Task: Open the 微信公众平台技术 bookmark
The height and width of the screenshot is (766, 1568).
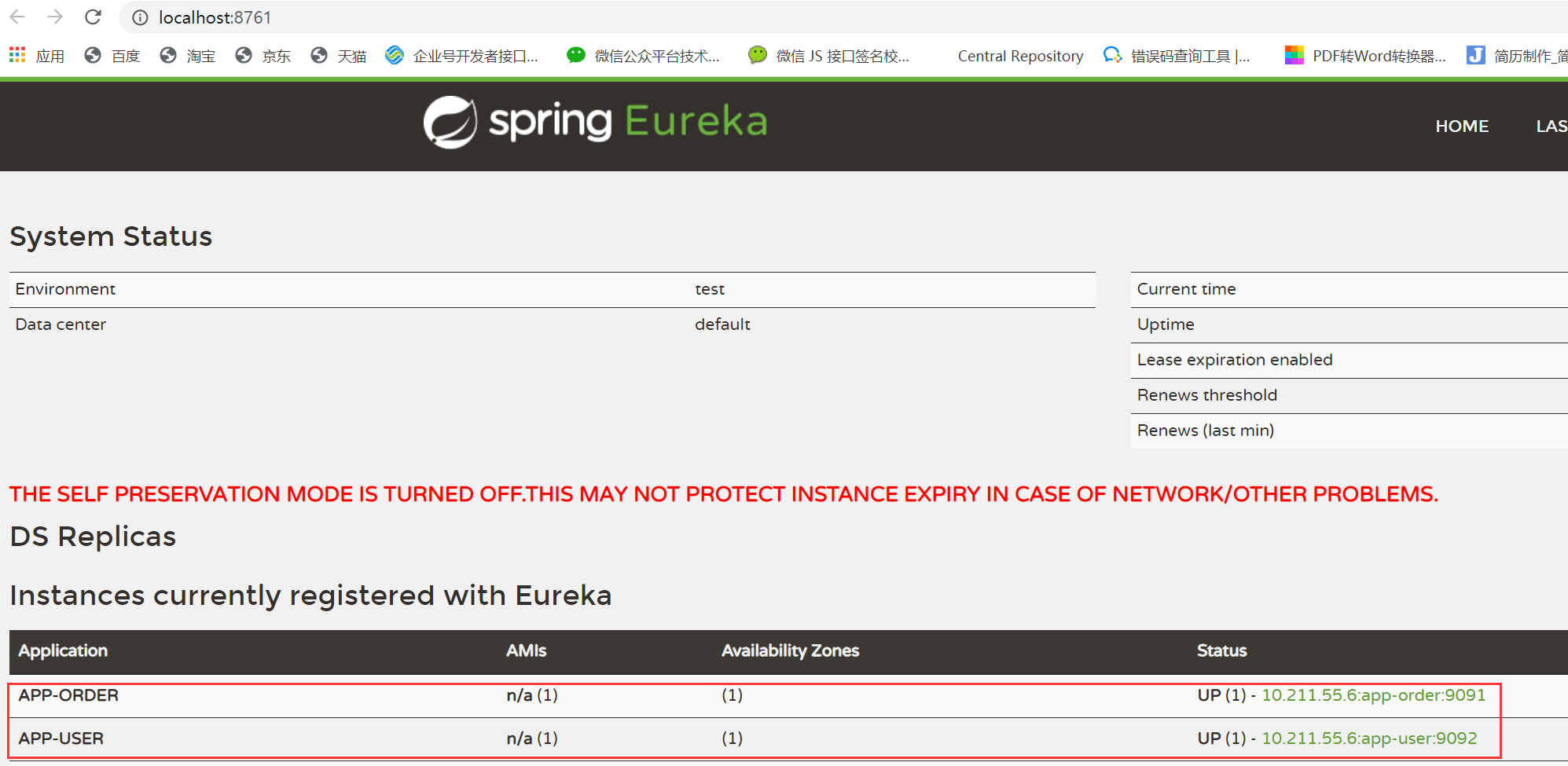Action: [x=643, y=55]
